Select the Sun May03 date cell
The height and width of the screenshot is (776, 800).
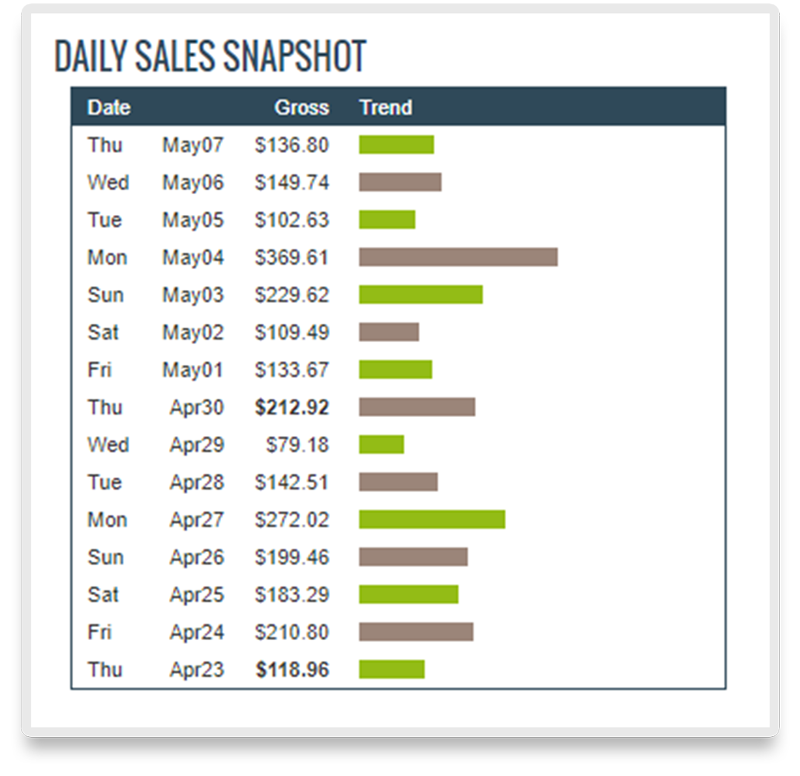pyautogui.click(x=156, y=295)
